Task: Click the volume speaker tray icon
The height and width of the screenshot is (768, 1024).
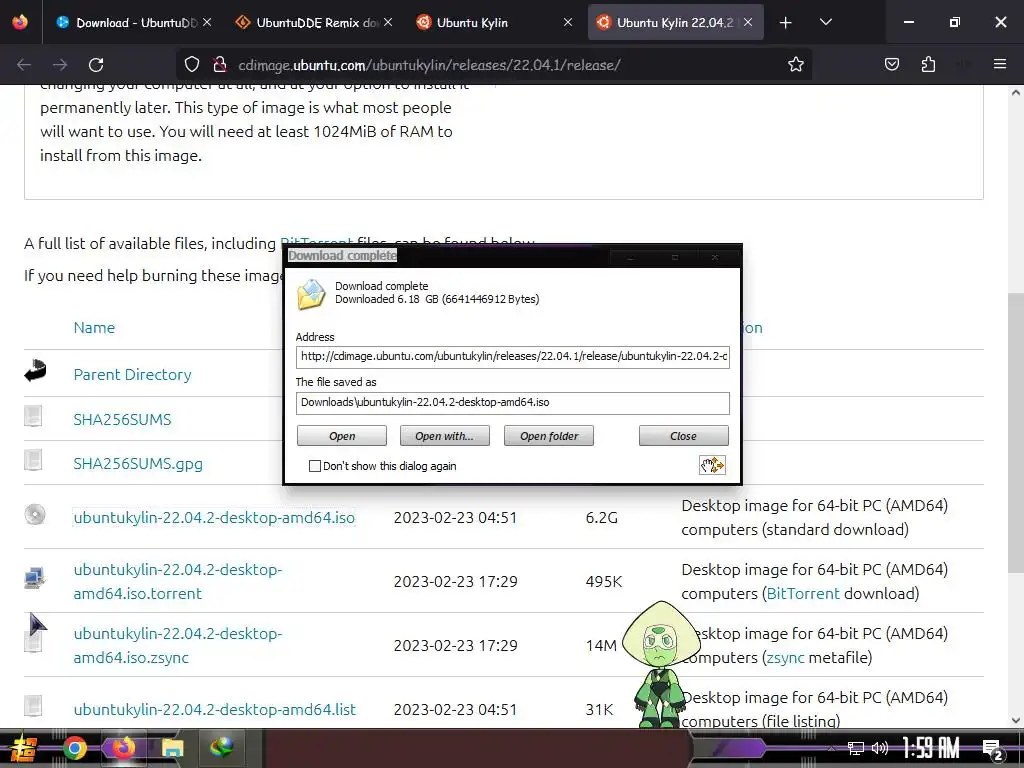Action: (x=880, y=748)
